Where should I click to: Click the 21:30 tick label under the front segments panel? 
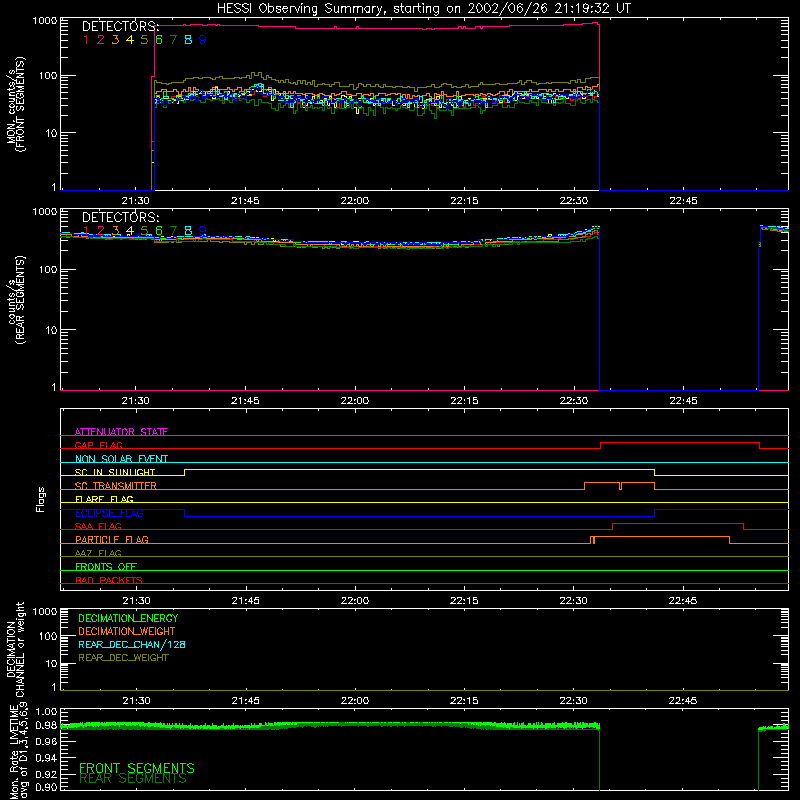(136, 201)
